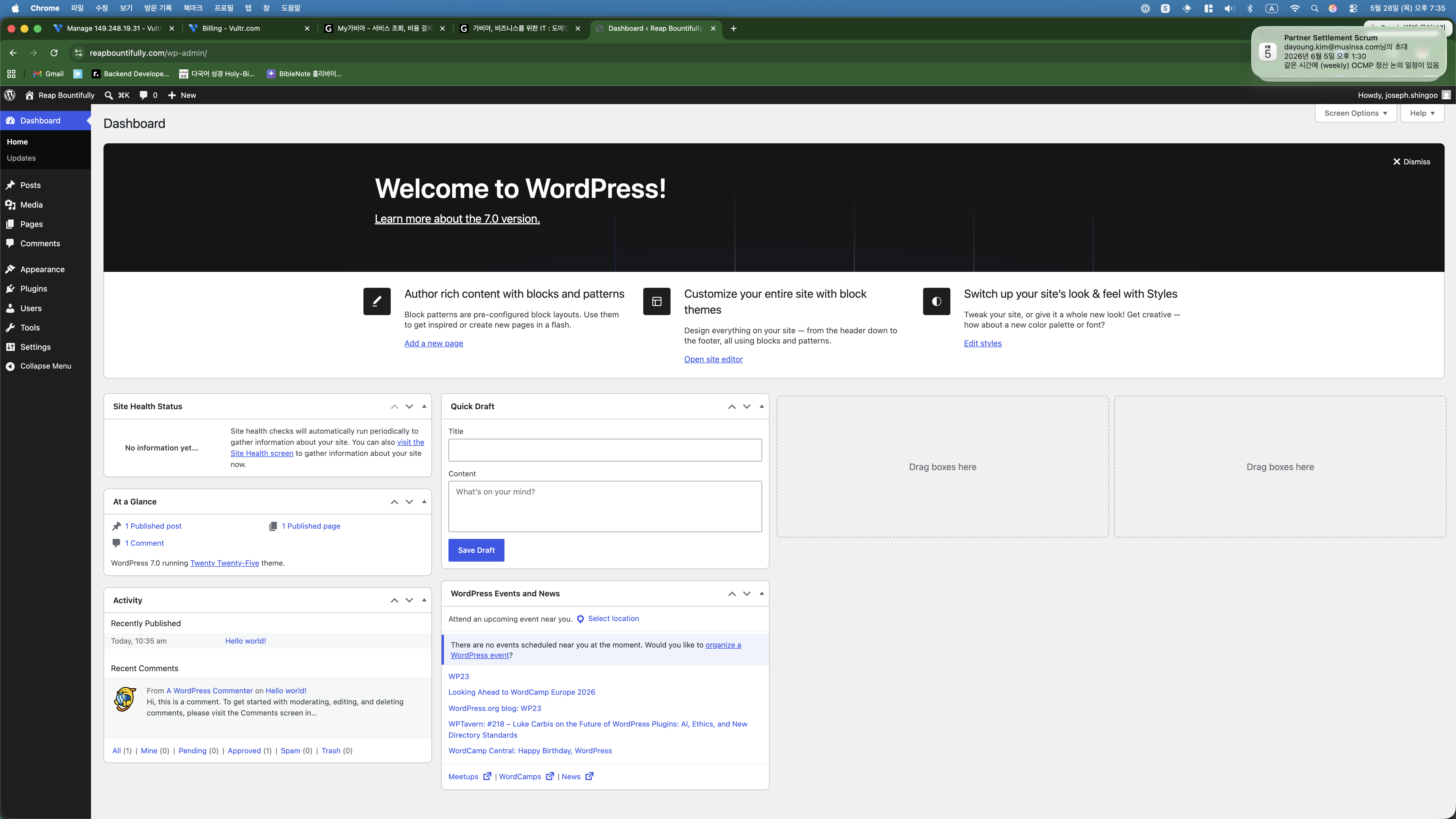Open the Screen Options dropdown

pyautogui.click(x=1355, y=113)
